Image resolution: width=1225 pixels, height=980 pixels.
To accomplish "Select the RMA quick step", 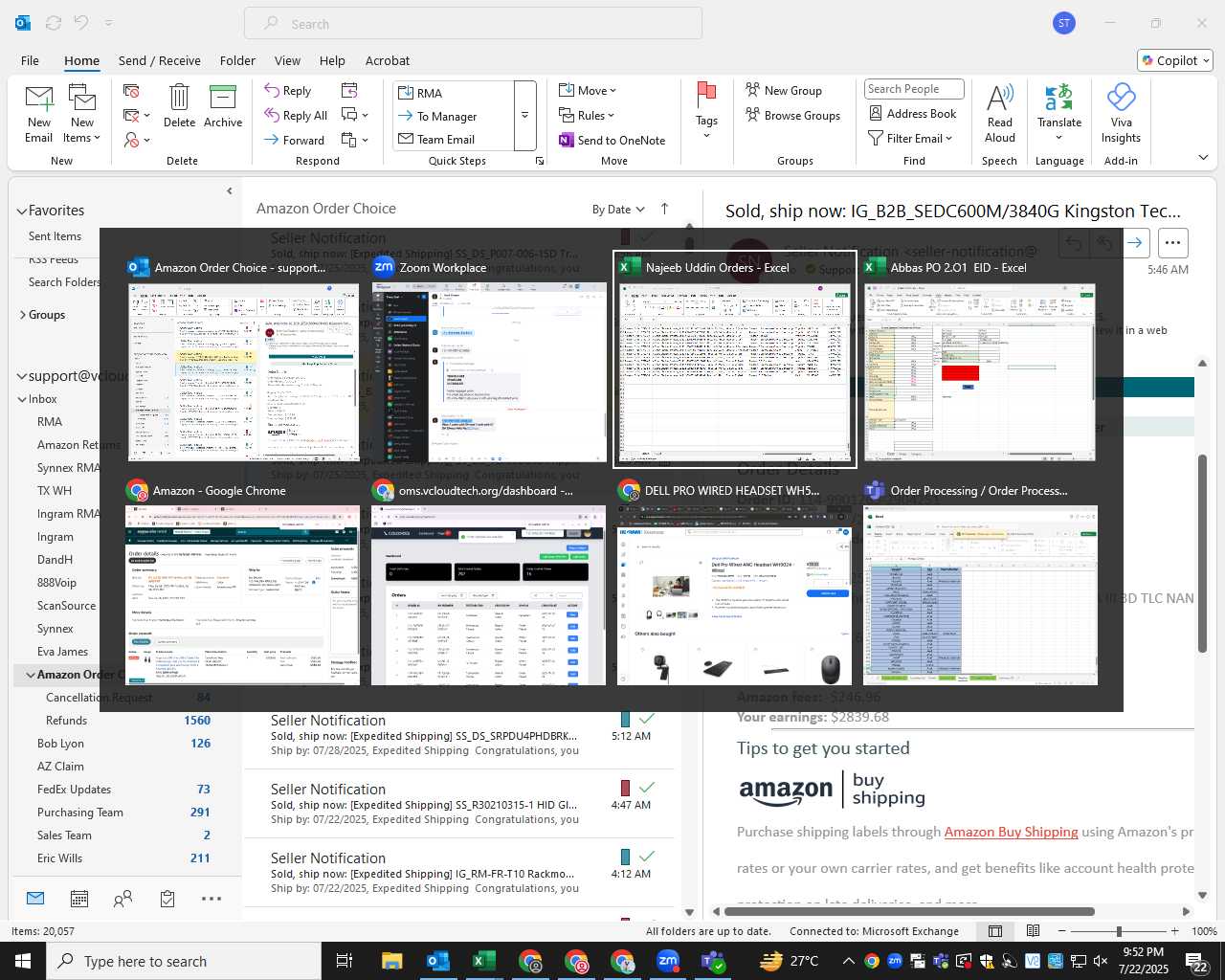I will (x=454, y=93).
